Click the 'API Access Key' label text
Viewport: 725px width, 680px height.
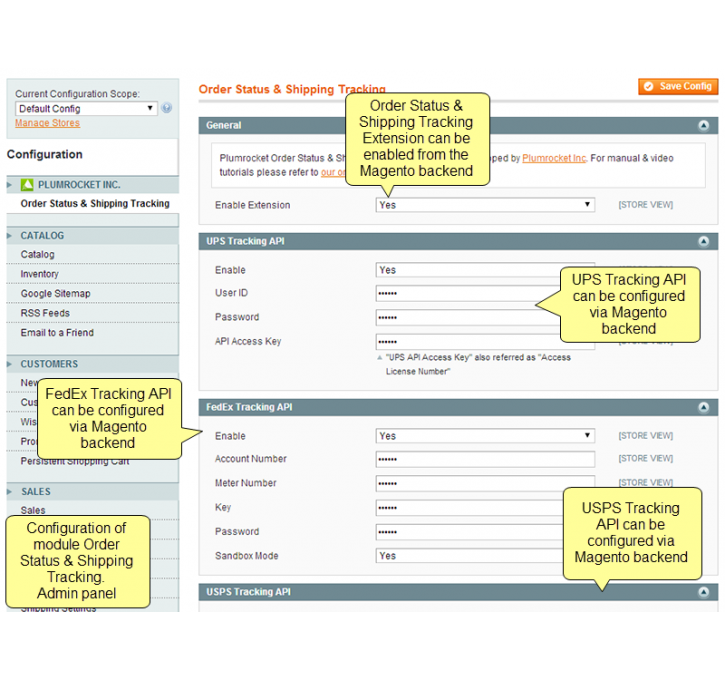click(x=248, y=342)
